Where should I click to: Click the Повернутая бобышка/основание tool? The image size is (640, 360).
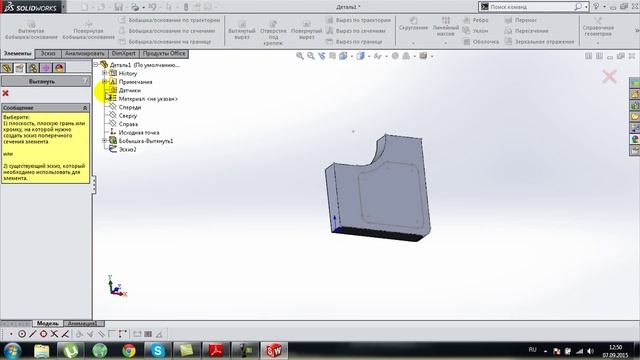coord(89,30)
